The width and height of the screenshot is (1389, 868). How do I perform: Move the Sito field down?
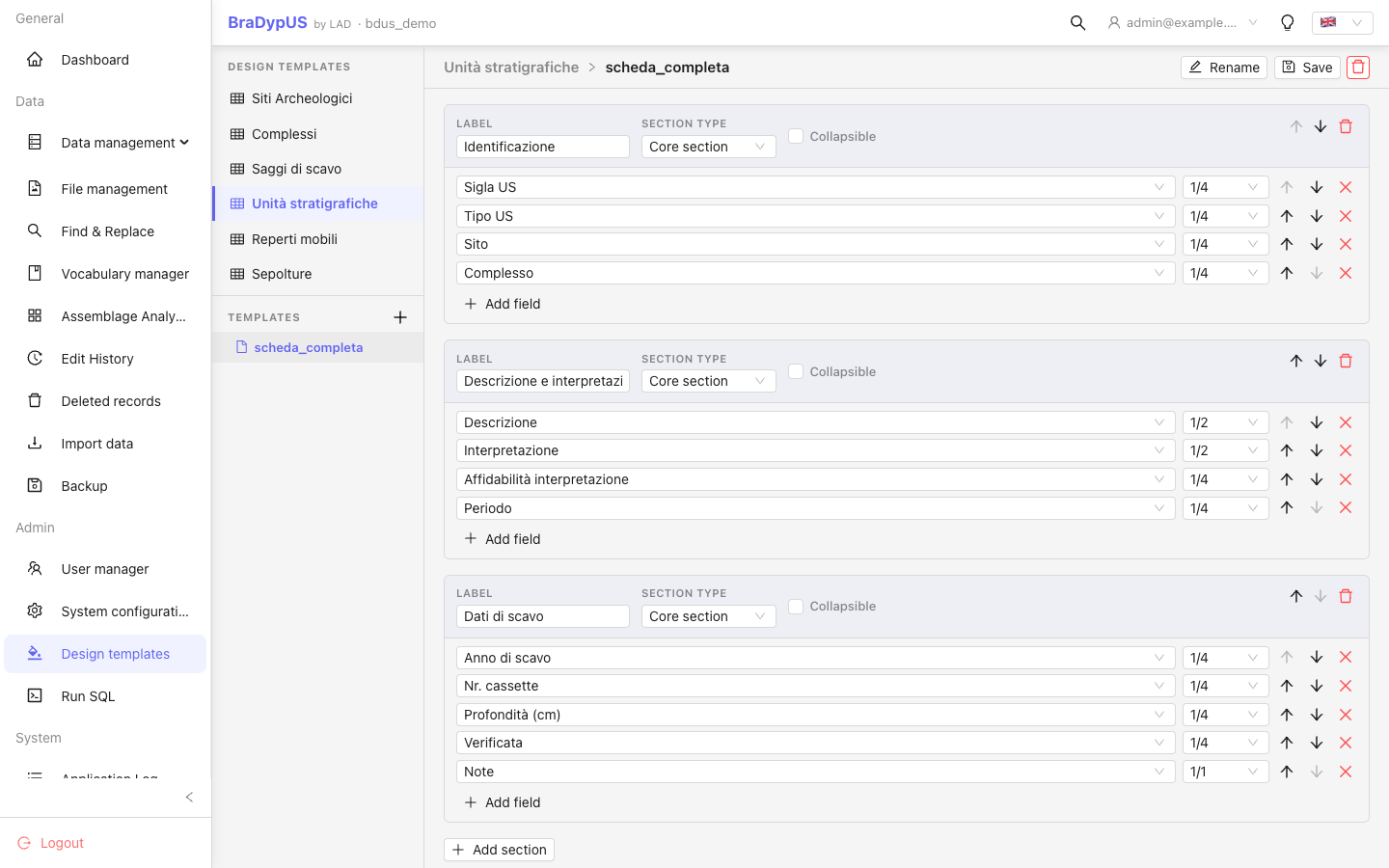[x=1317, y=244]
